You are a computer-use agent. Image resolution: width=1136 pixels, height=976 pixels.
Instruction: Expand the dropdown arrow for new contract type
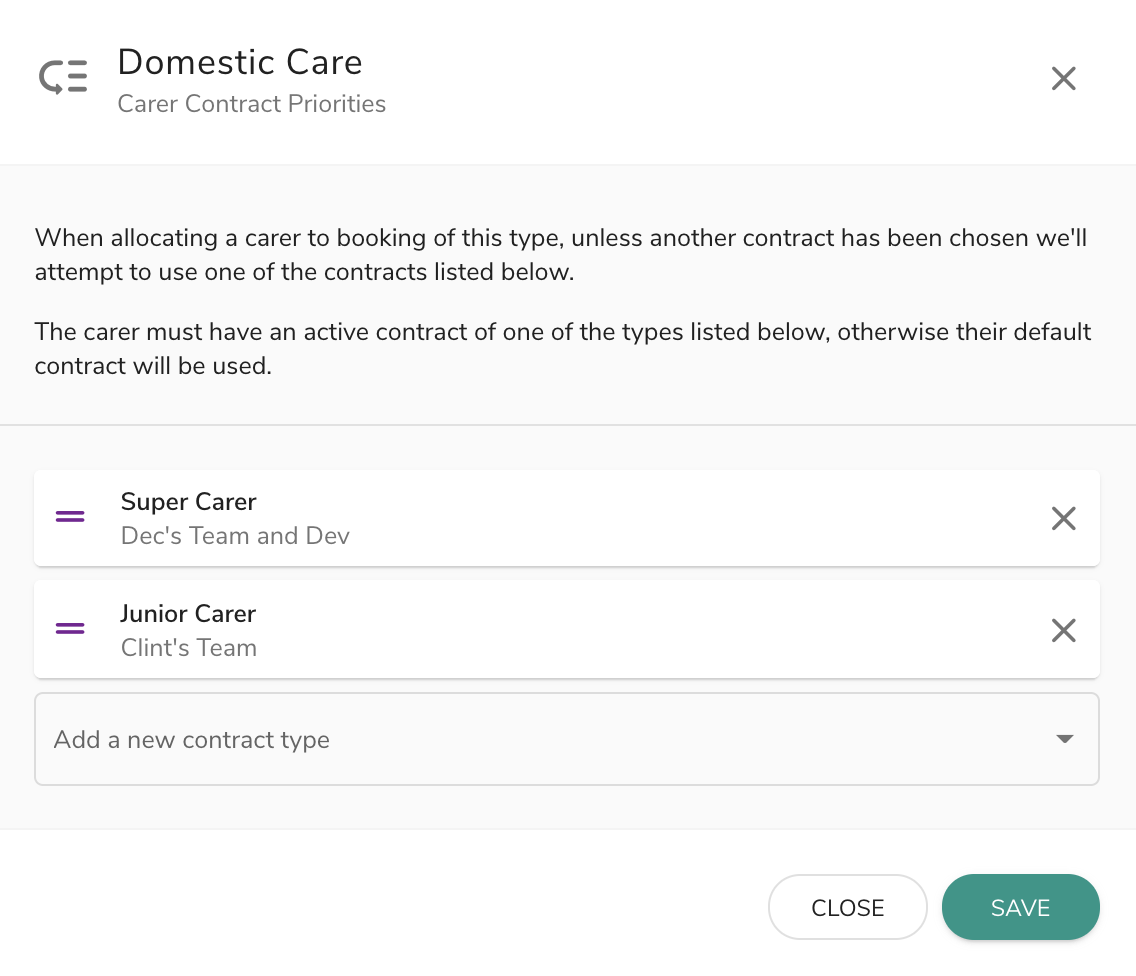pos(1064,739)
